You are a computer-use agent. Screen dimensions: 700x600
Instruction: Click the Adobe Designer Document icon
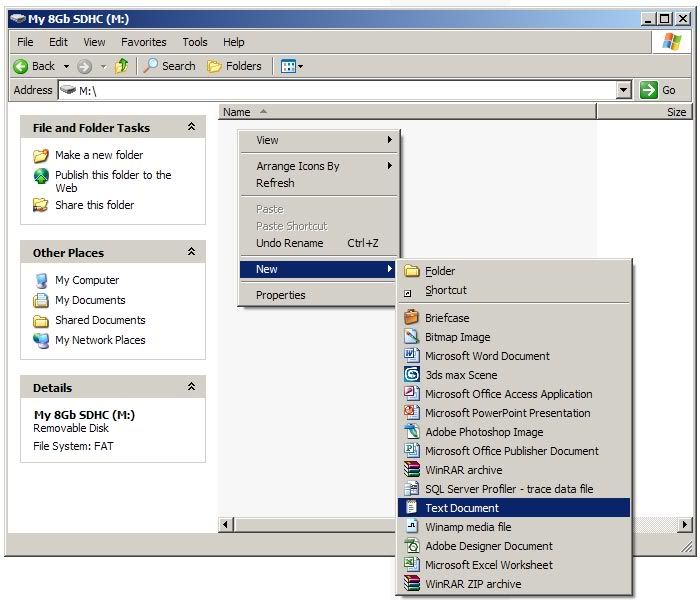(x=412, y=545)
